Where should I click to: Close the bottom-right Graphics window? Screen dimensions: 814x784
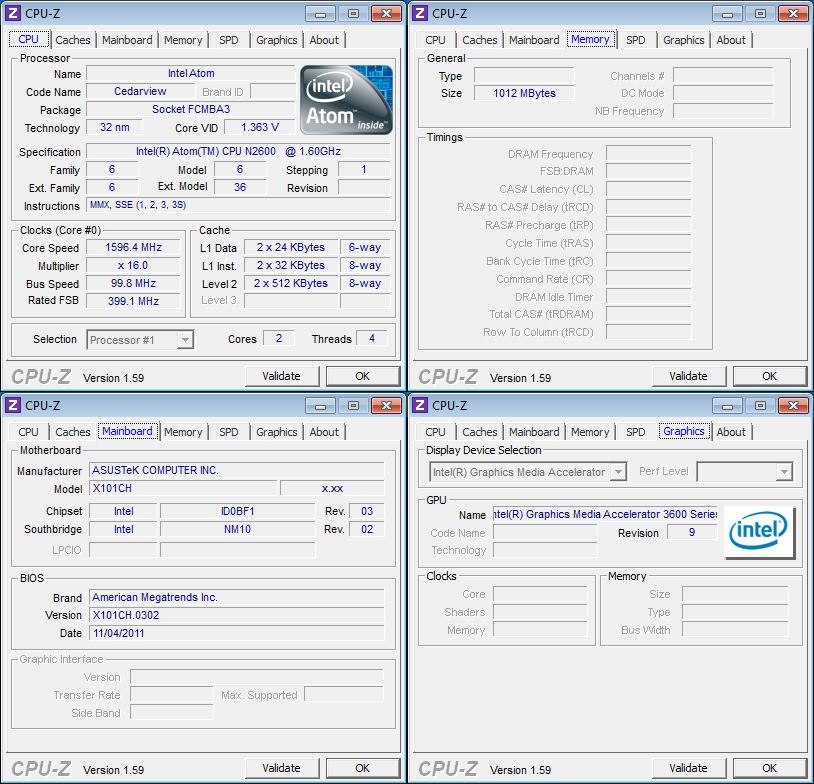coord(793,406)
